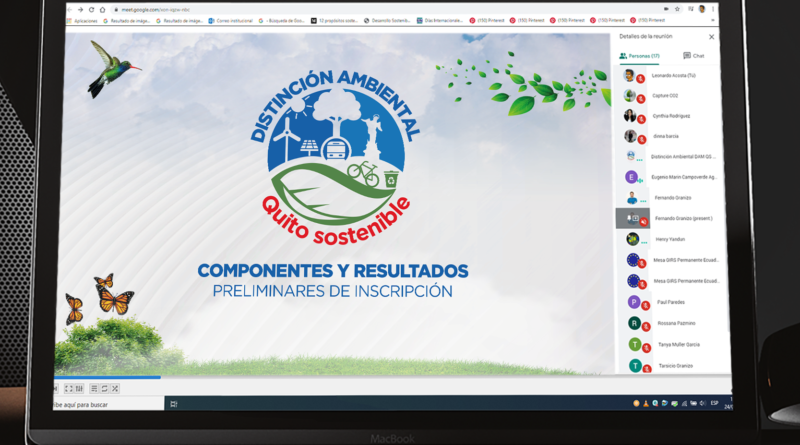Open the Búsqueda de Goo... bookmark
Image resolution: width=800 pixels, height=445 pixels.
click(x=282, y=21)
